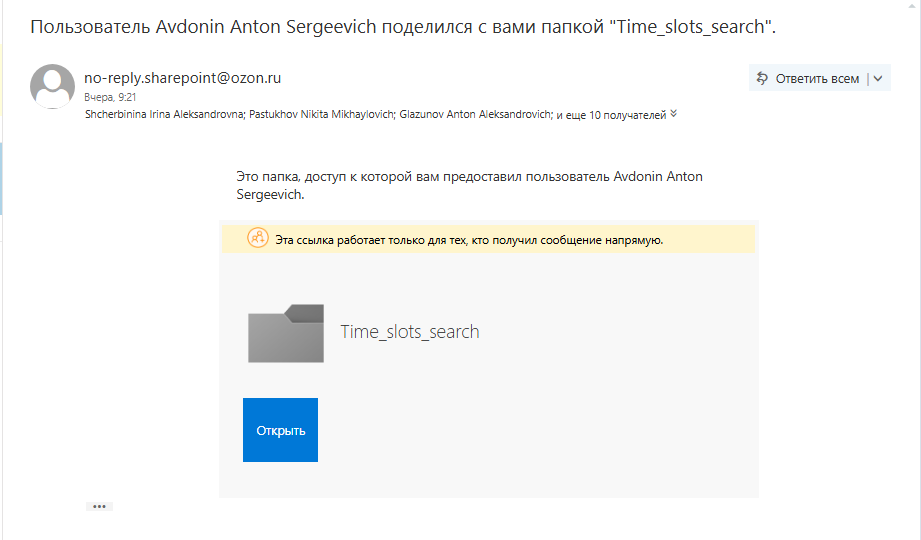Click the blue Открыть button
Screen dimensions: 921x540
point(280,430)
